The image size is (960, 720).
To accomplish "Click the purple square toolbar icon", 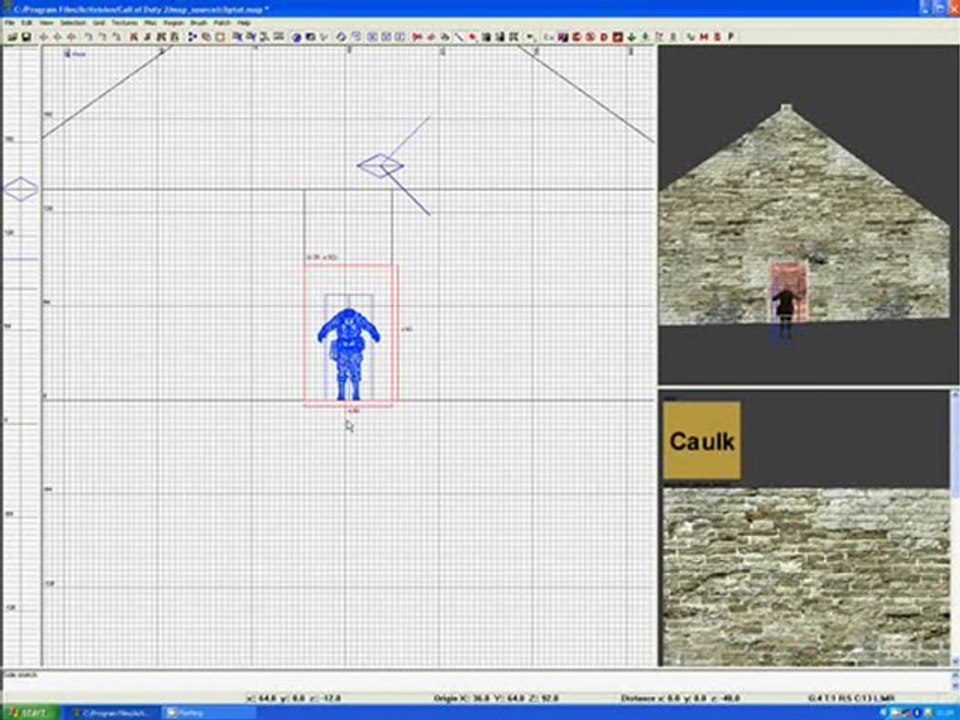I will pos(563,37).
